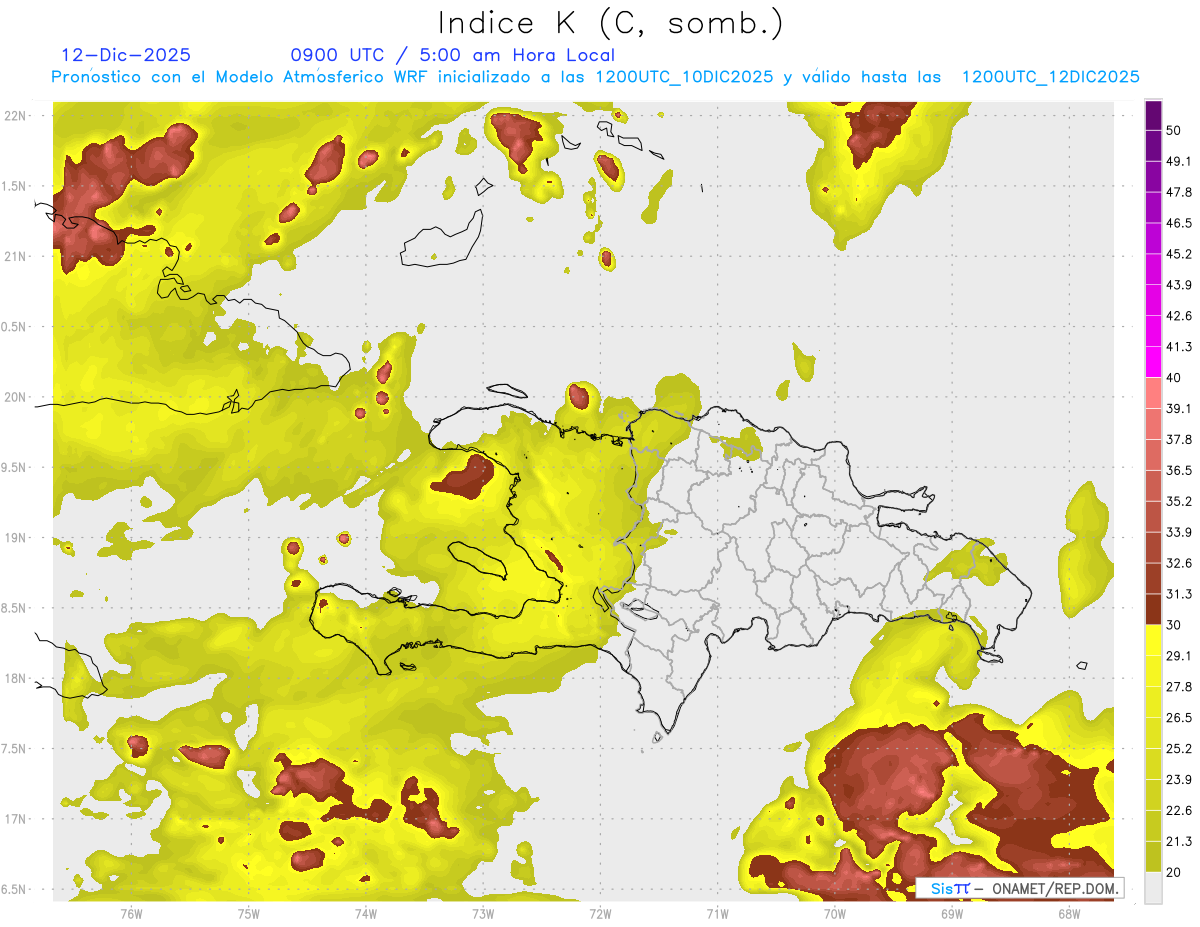Click the "21N" latitude label

tap(15, 256)
